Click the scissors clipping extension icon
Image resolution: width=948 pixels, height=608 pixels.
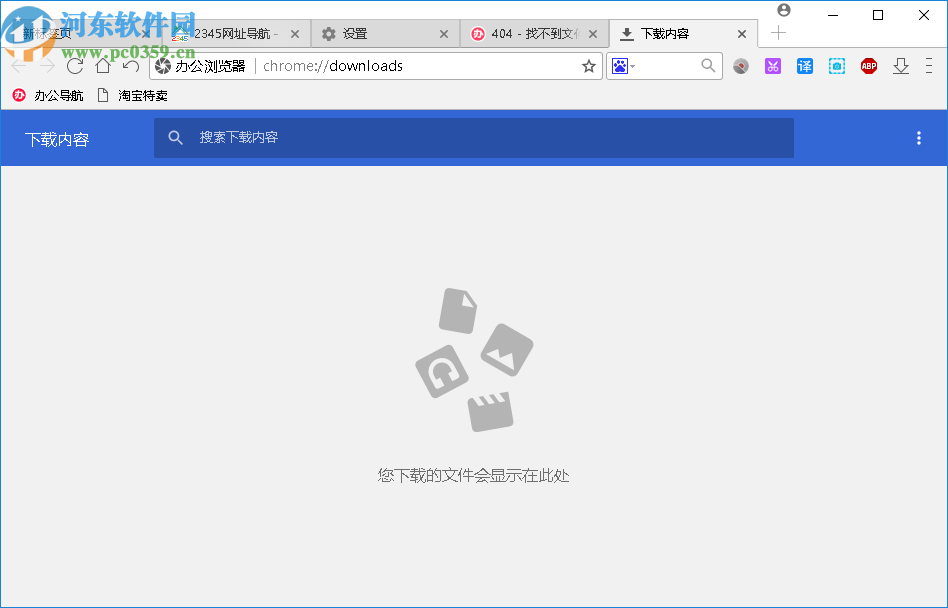click(x=773, y=66)
